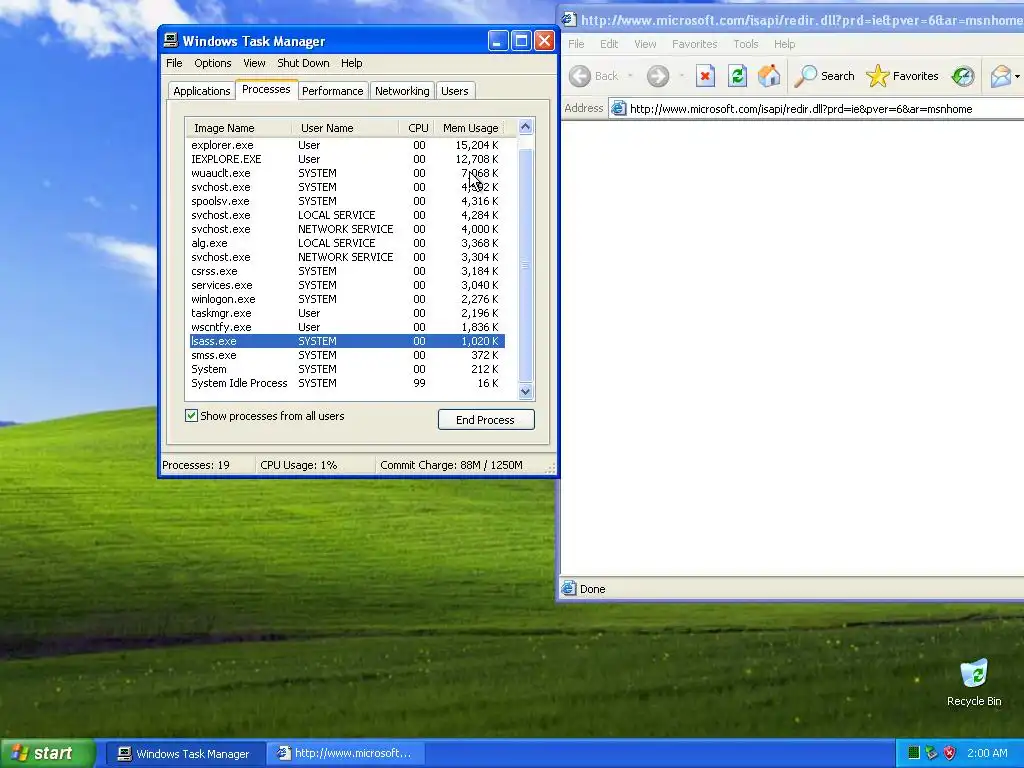This screenshot has width=1024, height=768.
Task: Click the microsoft.com taskbar button
Action: [345, 754]
